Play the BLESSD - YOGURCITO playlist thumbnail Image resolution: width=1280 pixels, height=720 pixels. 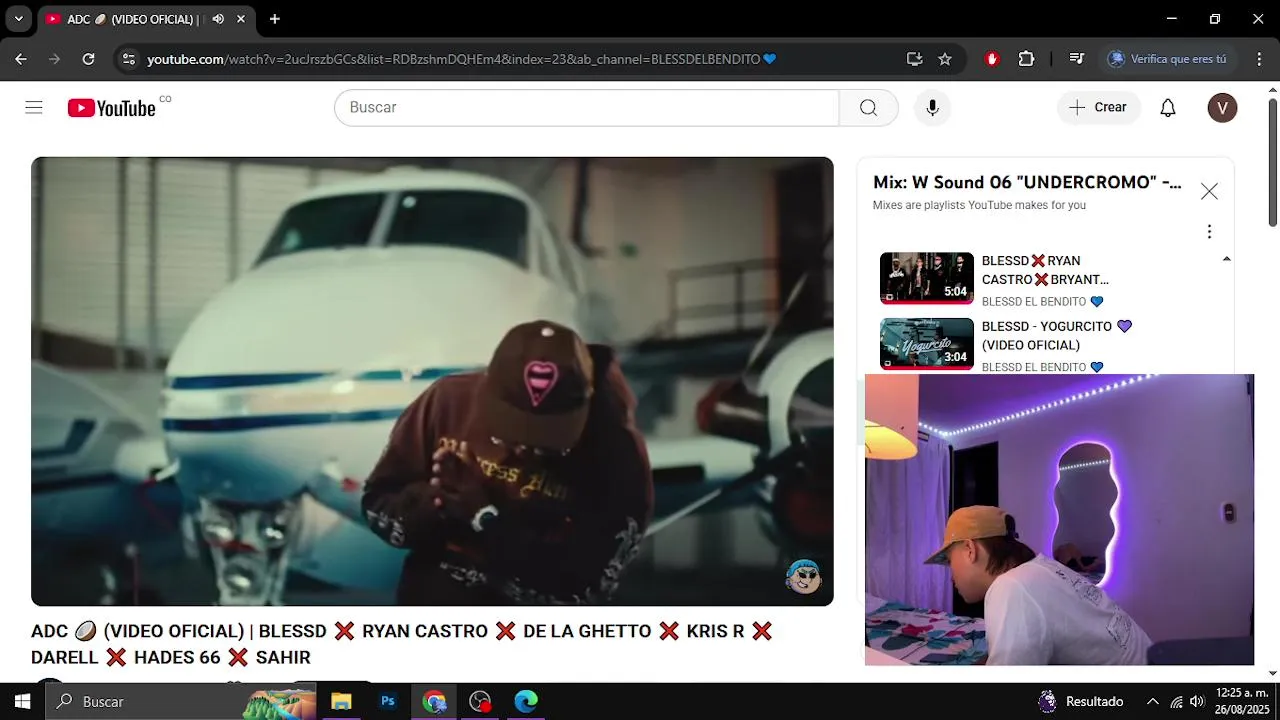[927, 344]
